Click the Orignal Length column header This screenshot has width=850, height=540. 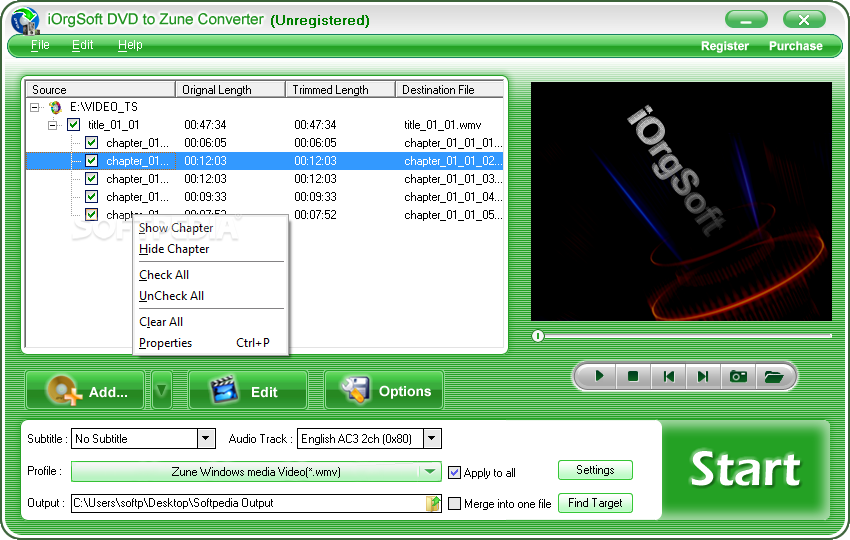point(230,89)
